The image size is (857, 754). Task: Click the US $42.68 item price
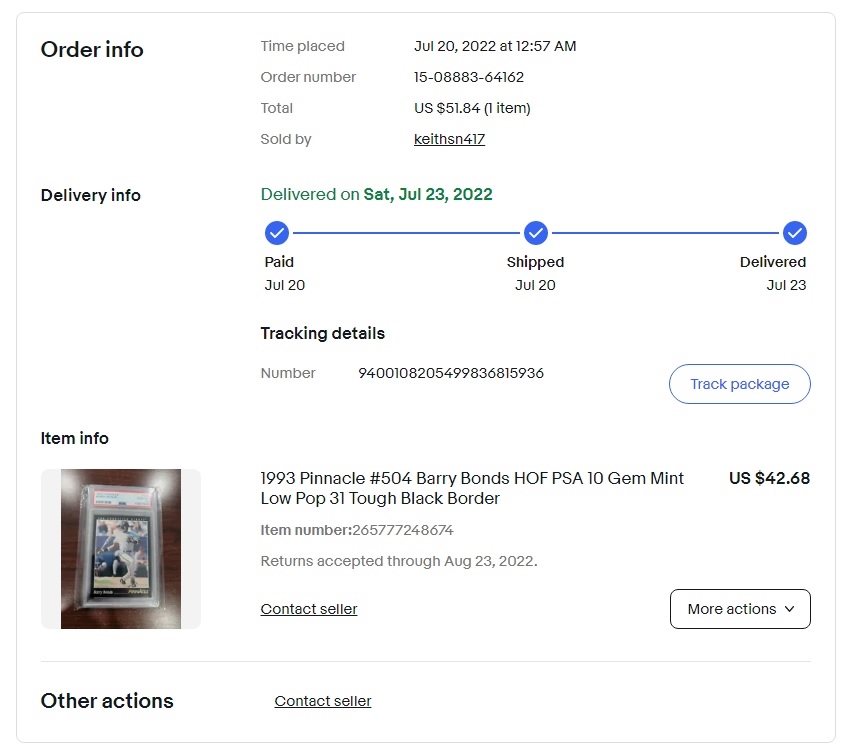tap(770, 478)
